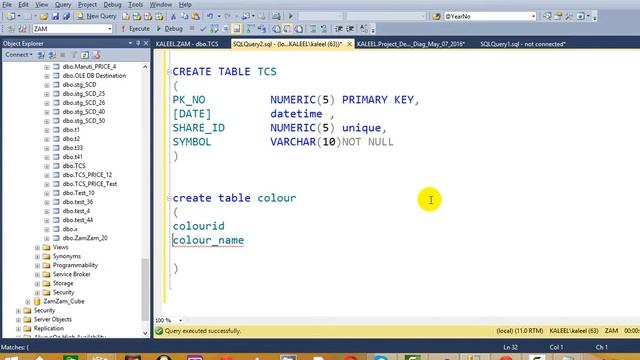Viewport: 640px width, 360px height.
Task: Switch to KALEEL.Project_De..._Diag_May_07_2016 tab
Action: coord(411,44)
